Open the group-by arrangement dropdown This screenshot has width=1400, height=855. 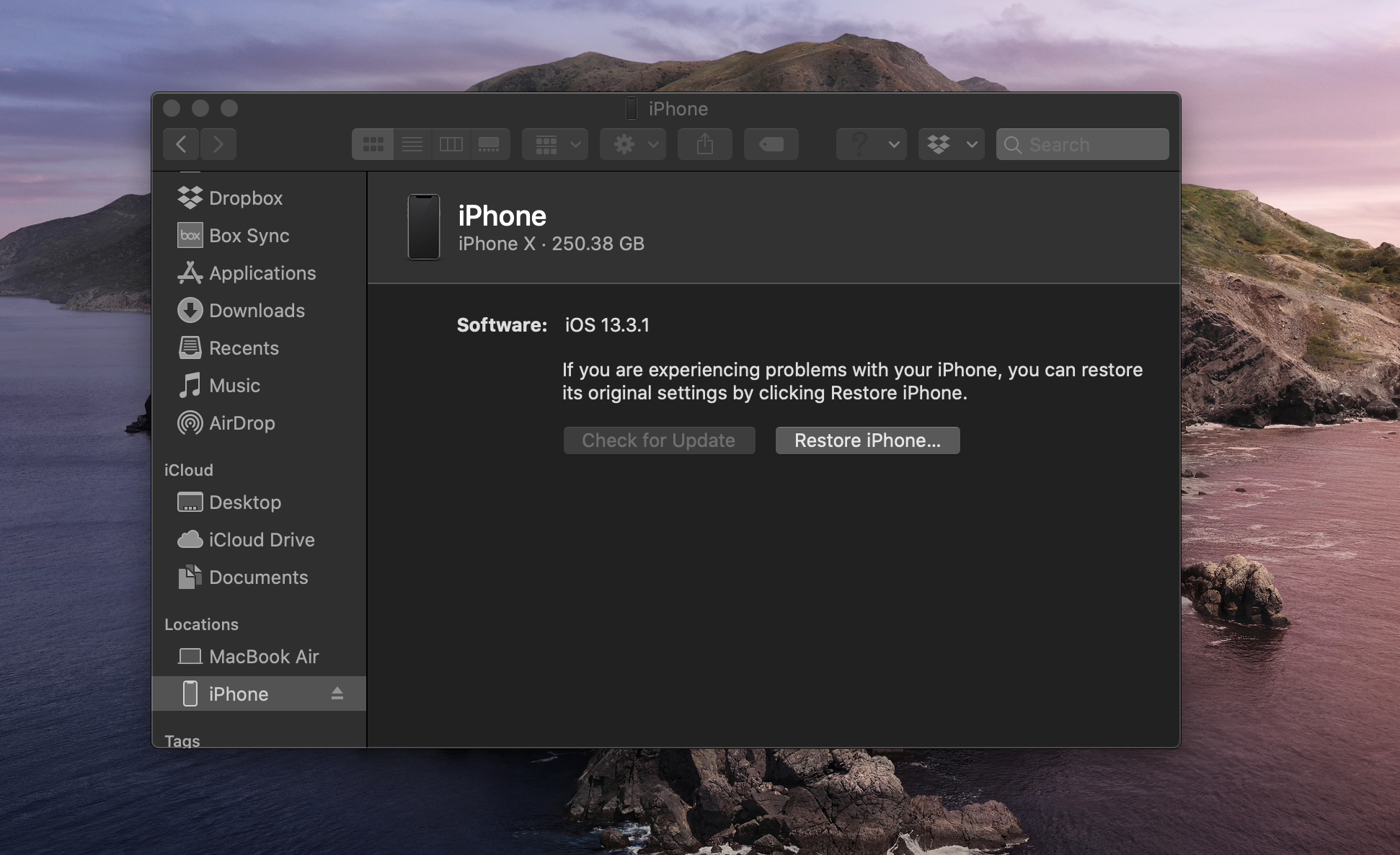click(555, 145)
